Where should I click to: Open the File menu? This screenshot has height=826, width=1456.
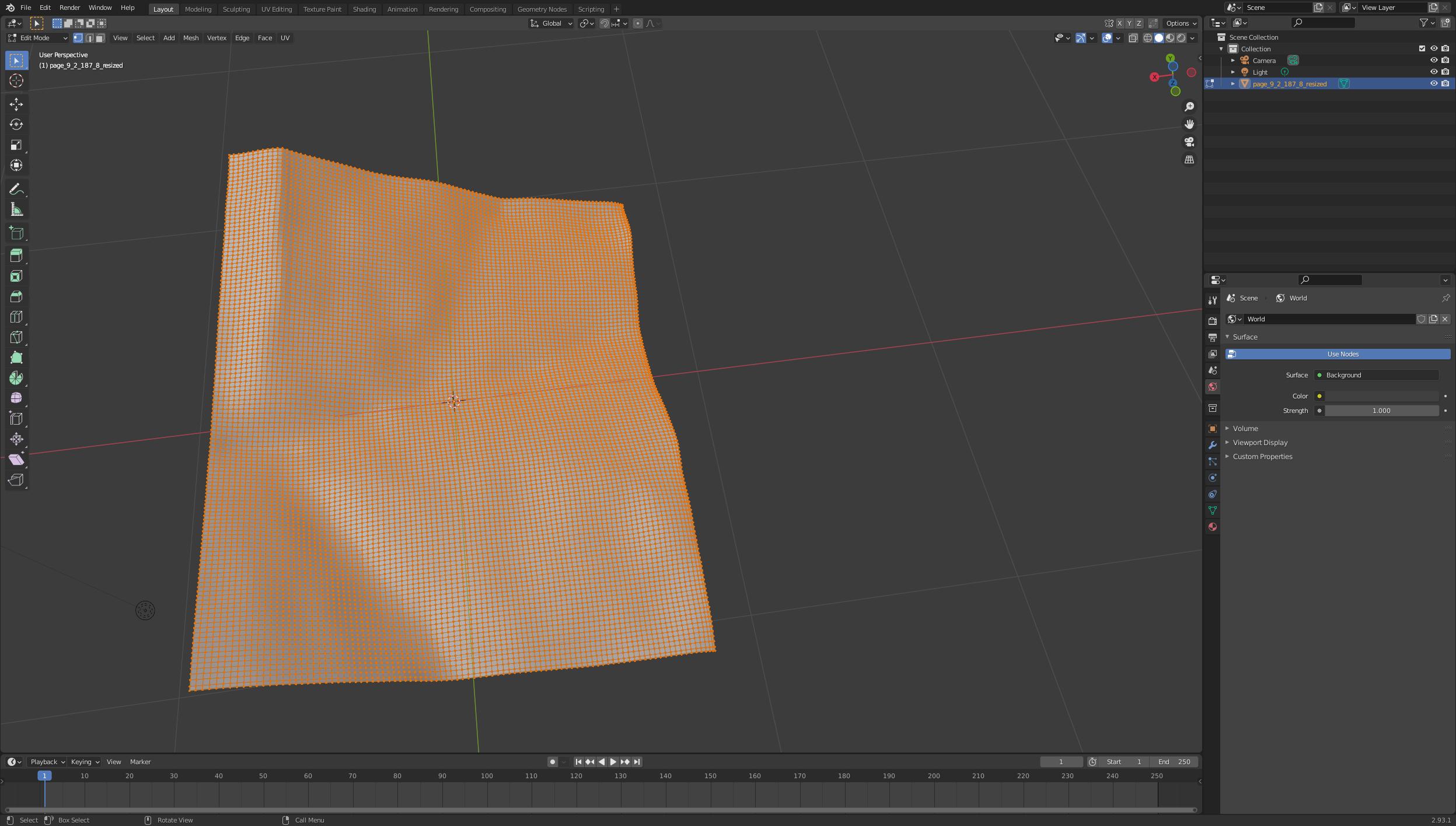point(26,8)
